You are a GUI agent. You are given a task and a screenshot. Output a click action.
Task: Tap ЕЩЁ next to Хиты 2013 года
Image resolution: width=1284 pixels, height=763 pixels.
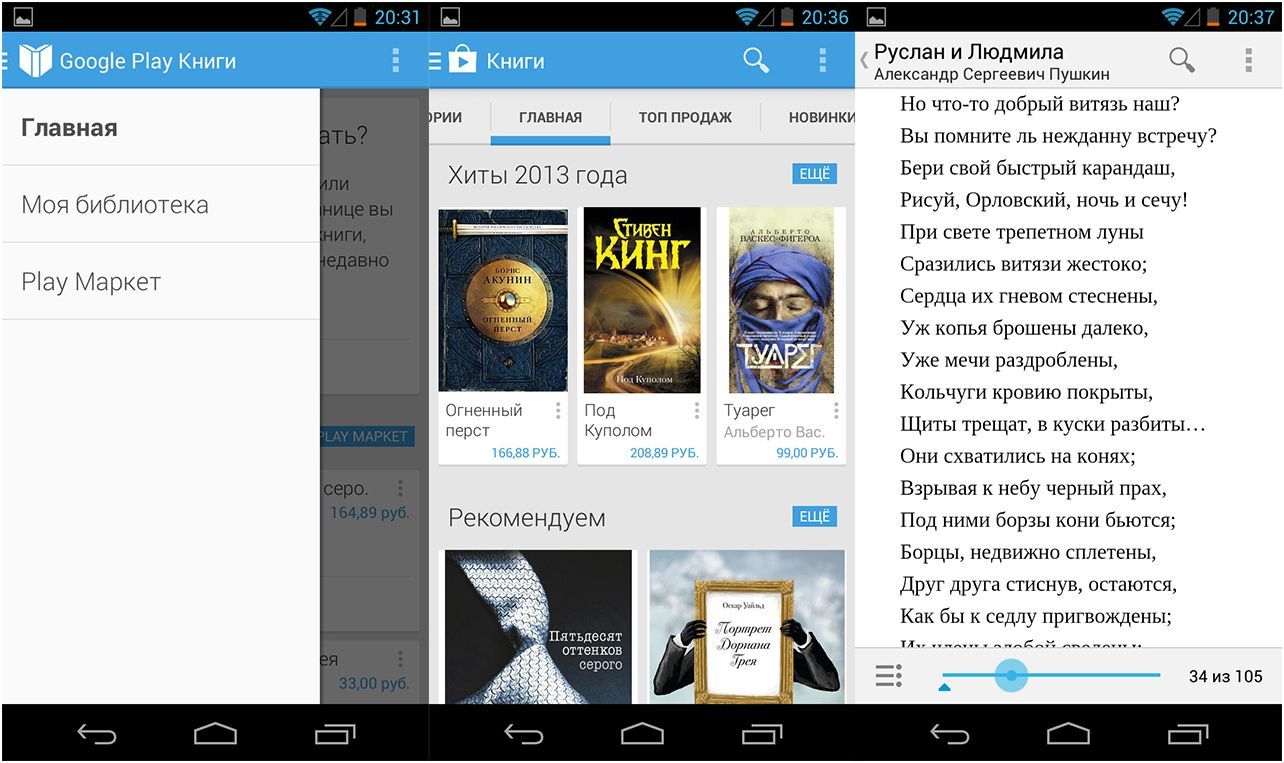815,173
